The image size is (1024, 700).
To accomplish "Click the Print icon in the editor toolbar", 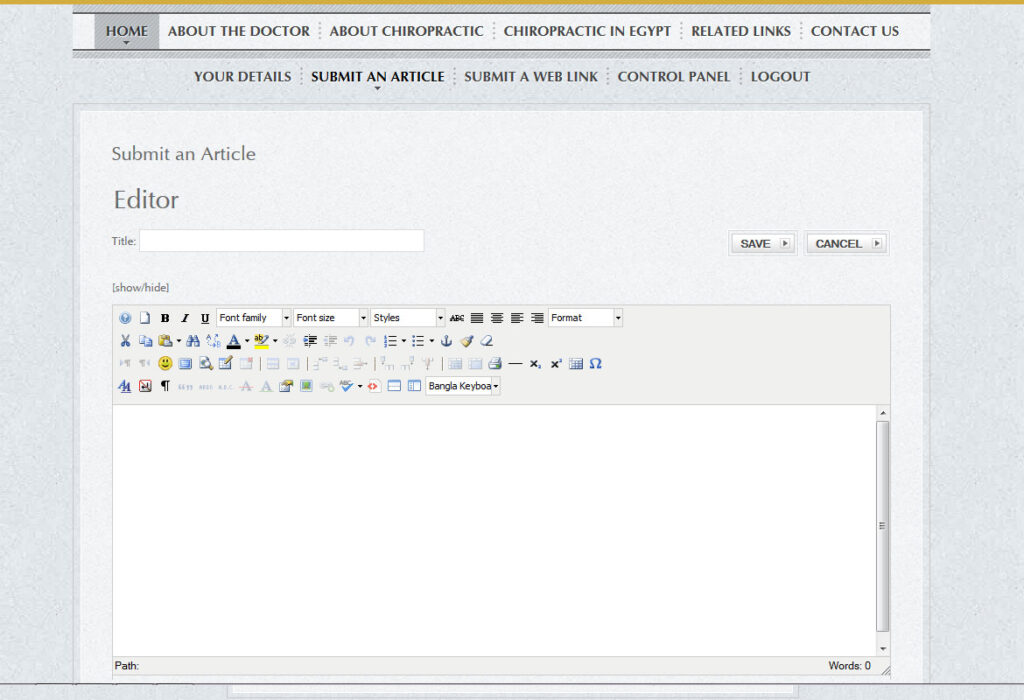I will [495, 364].
